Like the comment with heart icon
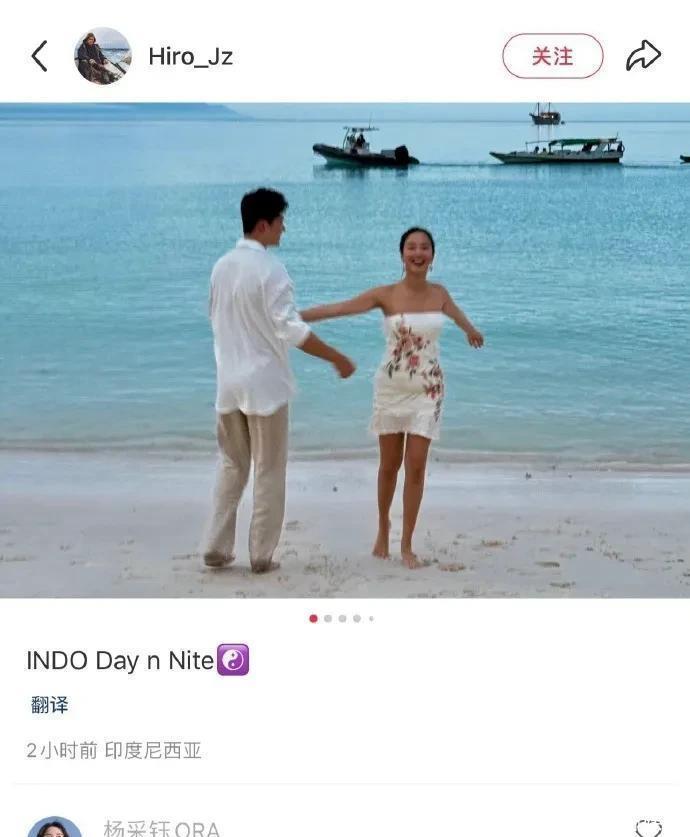 [648, 828]
